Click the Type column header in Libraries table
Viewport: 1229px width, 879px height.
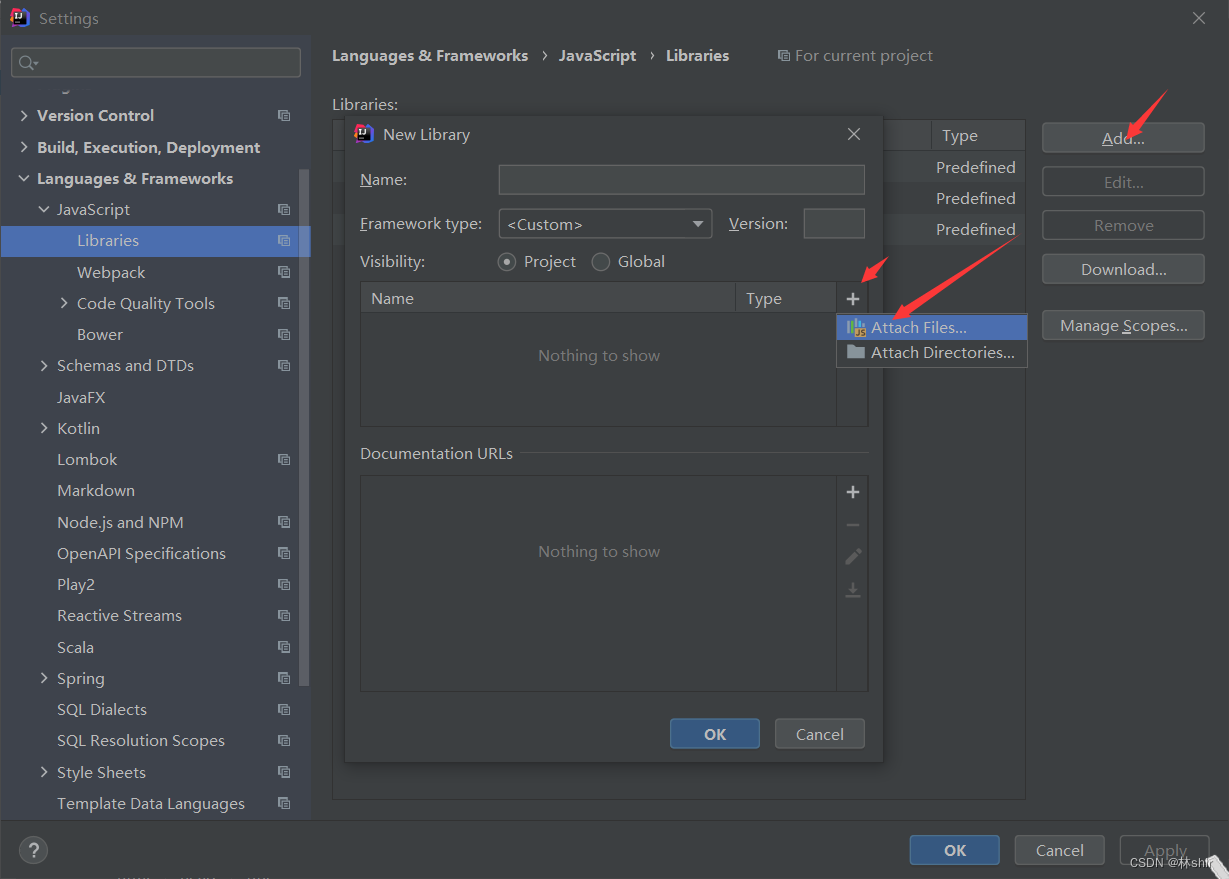click(978, 136)
